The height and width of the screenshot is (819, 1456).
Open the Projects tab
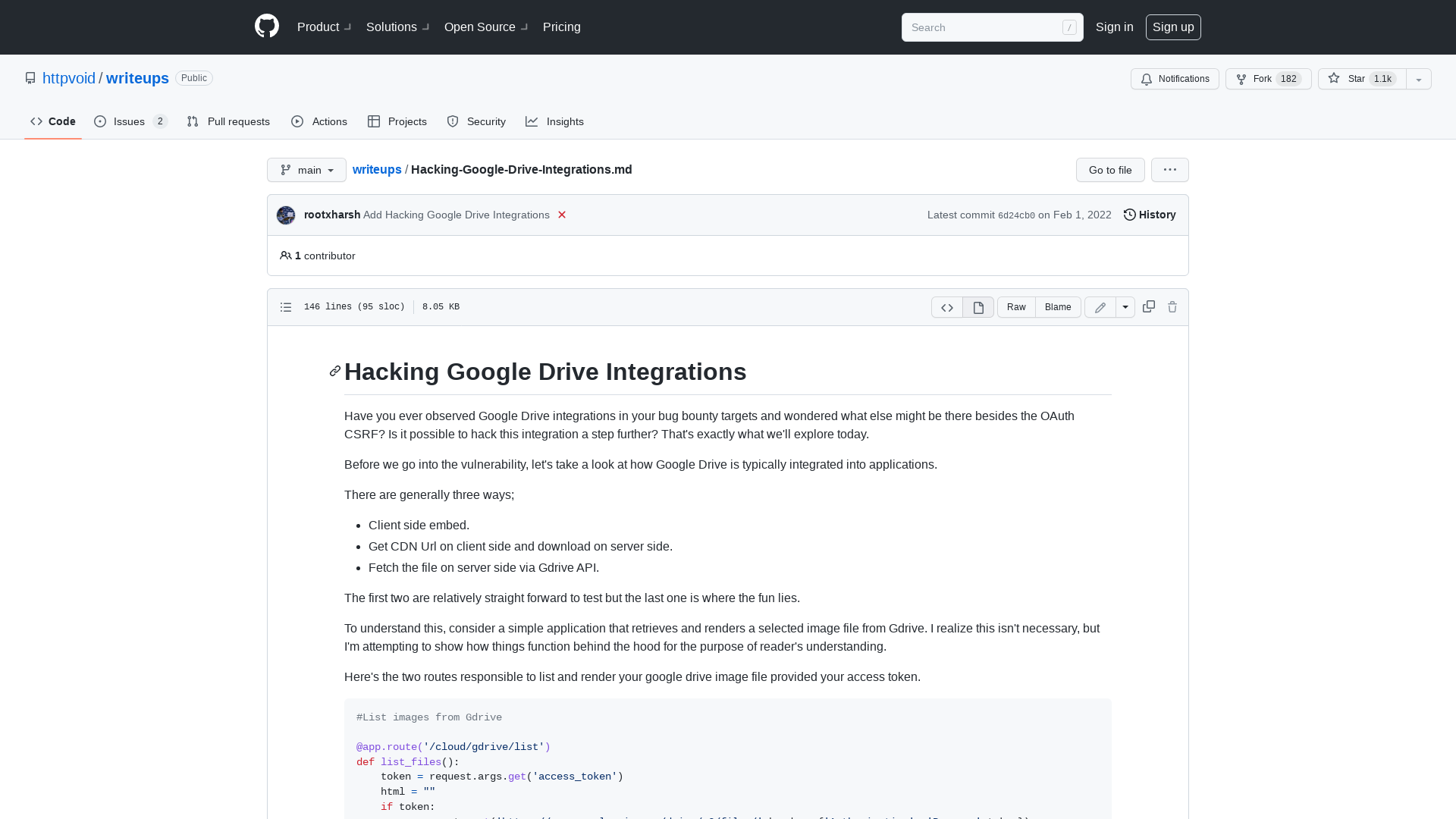(397, 121)
